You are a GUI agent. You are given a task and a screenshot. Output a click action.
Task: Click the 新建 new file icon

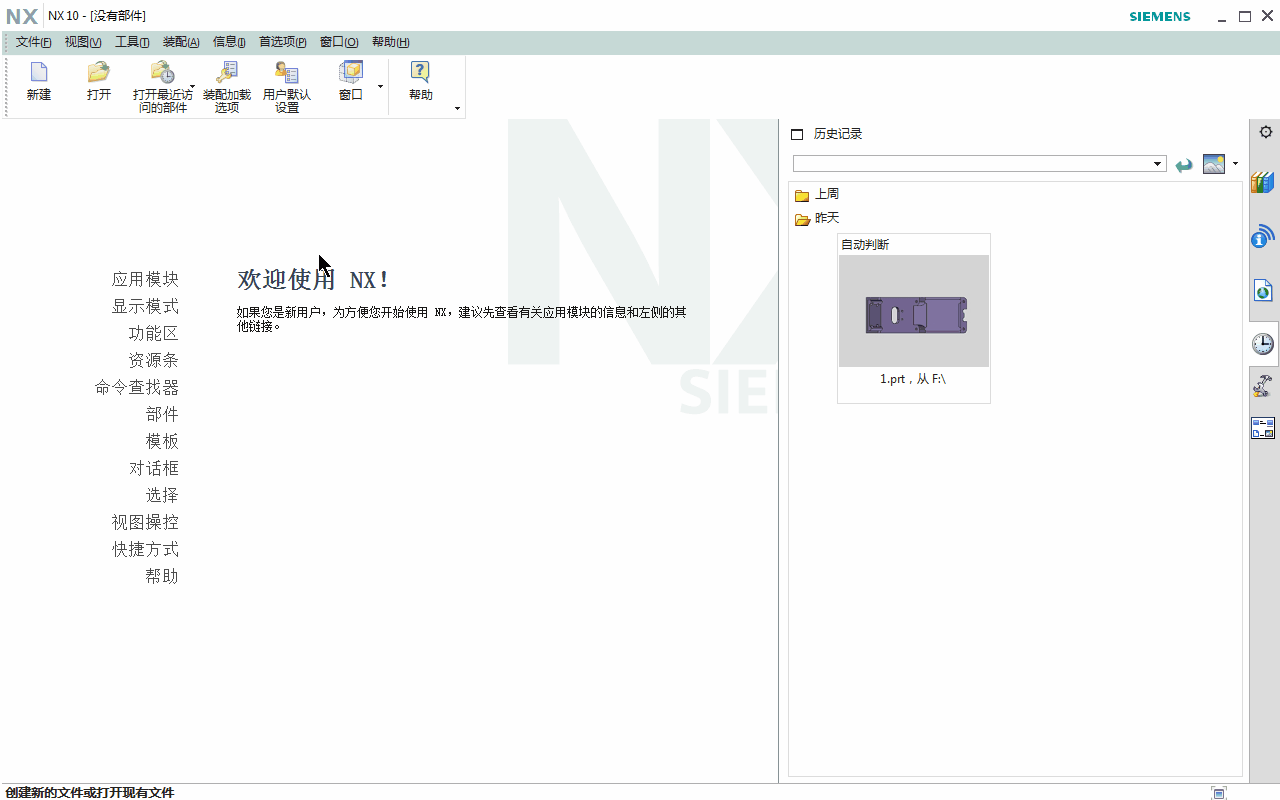pyautogui.click(x=39, y=82)
